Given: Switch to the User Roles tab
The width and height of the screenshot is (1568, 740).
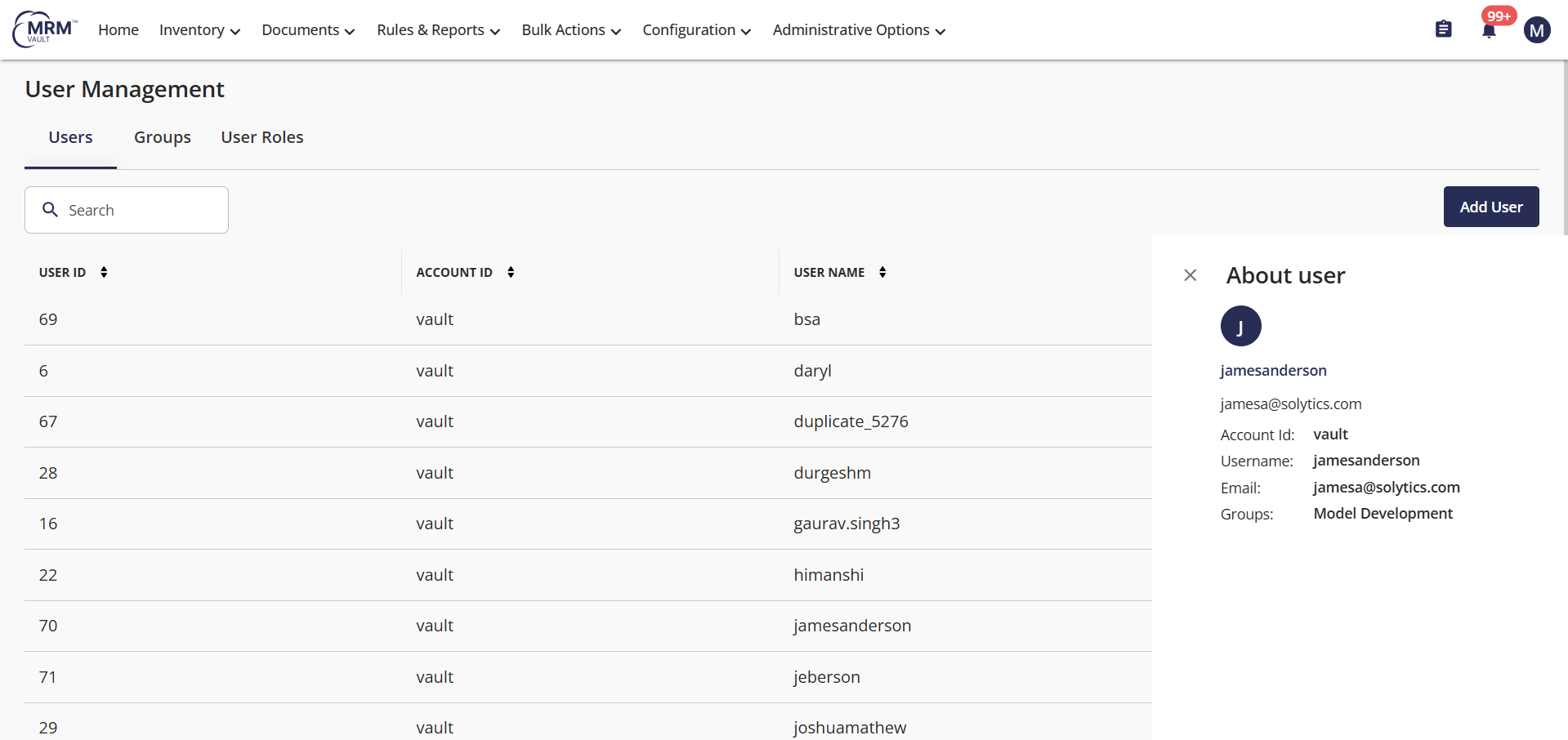Looking at the screenshot, I should coord(262,137).
